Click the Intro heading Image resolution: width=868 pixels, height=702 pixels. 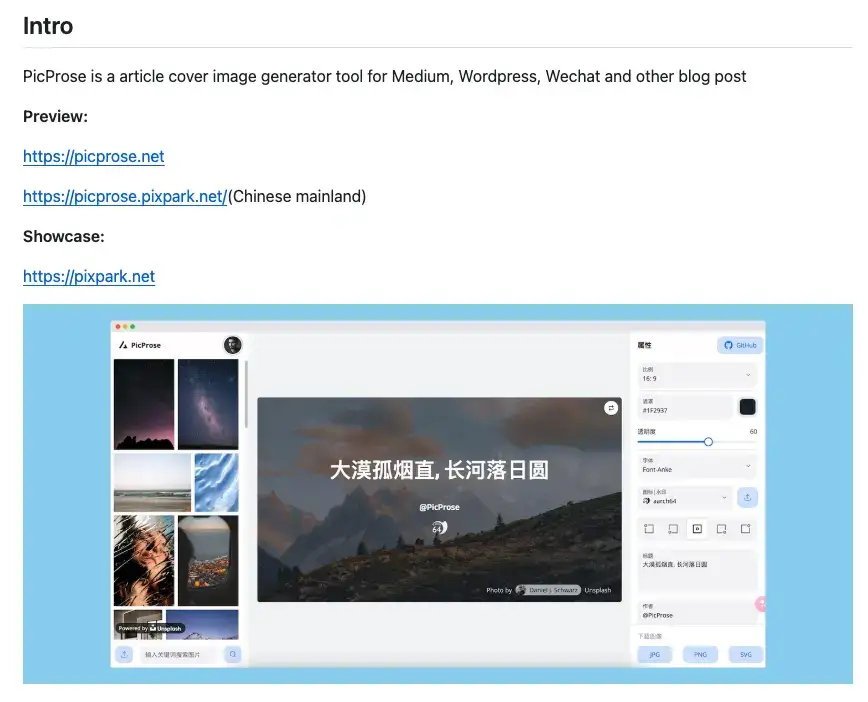click(48, 26)
